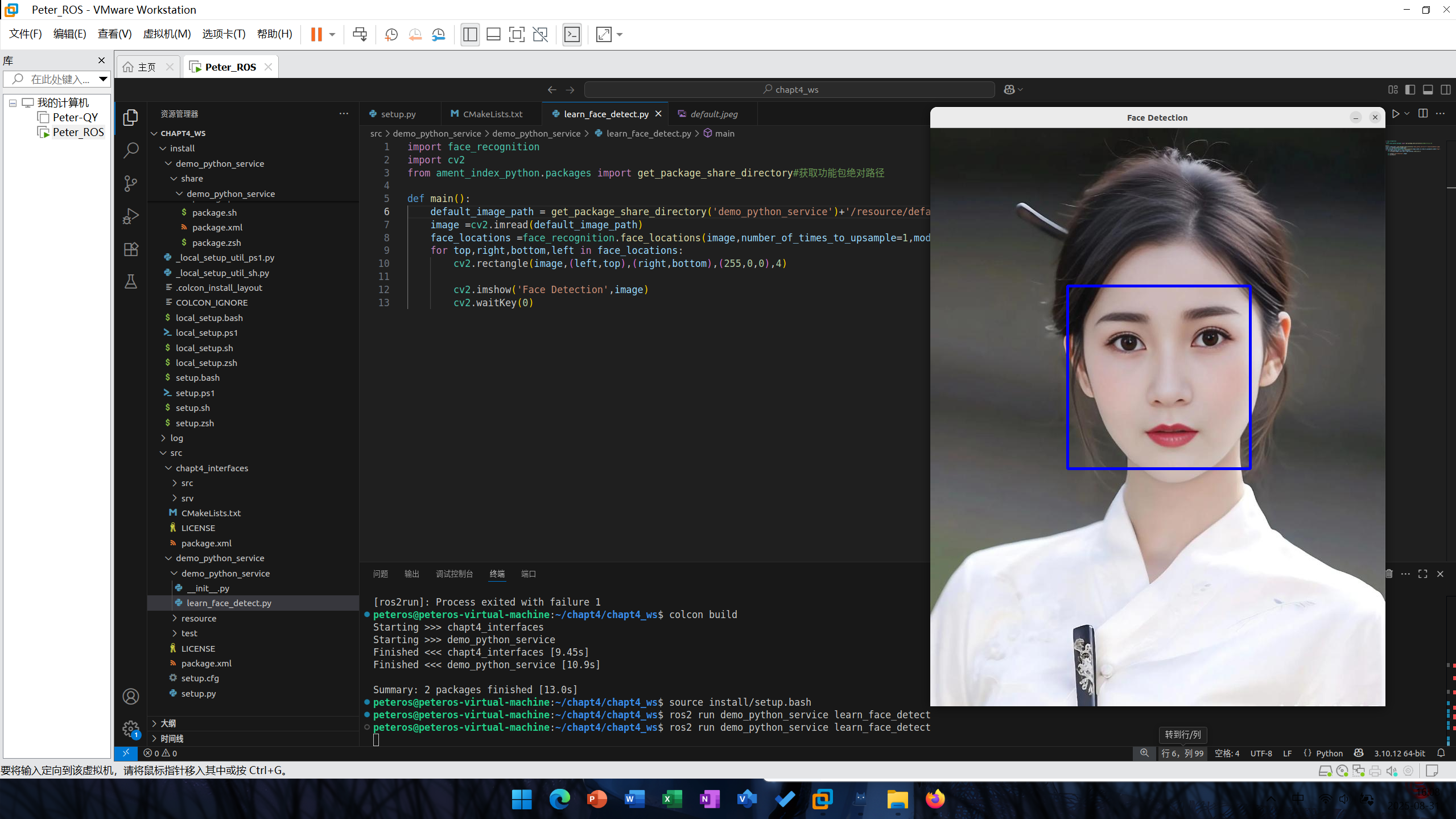Open the Testing flask icon
The width and height of the screenshot is (1456, 819).
click(130, 282)
